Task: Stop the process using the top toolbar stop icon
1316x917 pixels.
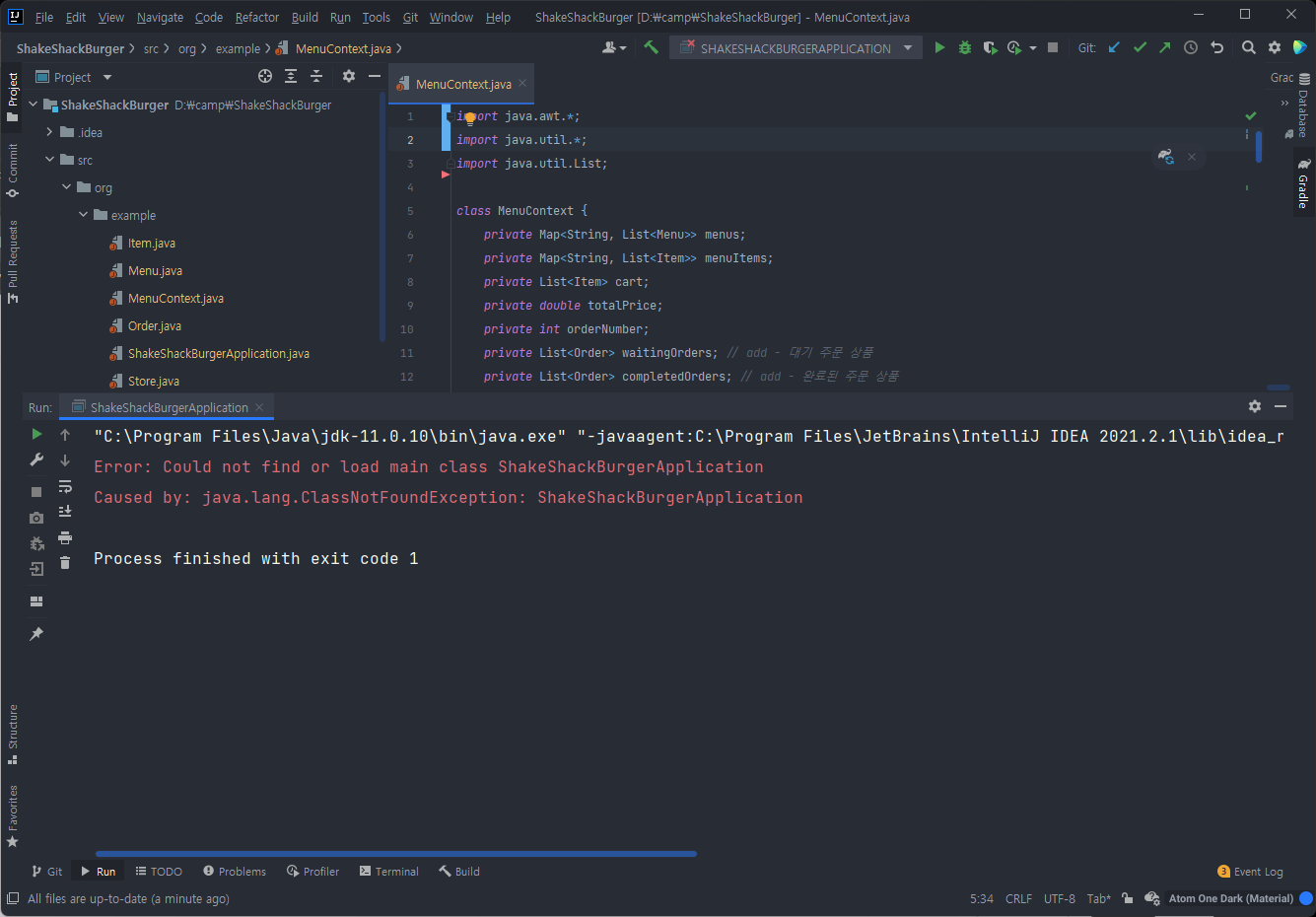Action: tap(1053, 47)
